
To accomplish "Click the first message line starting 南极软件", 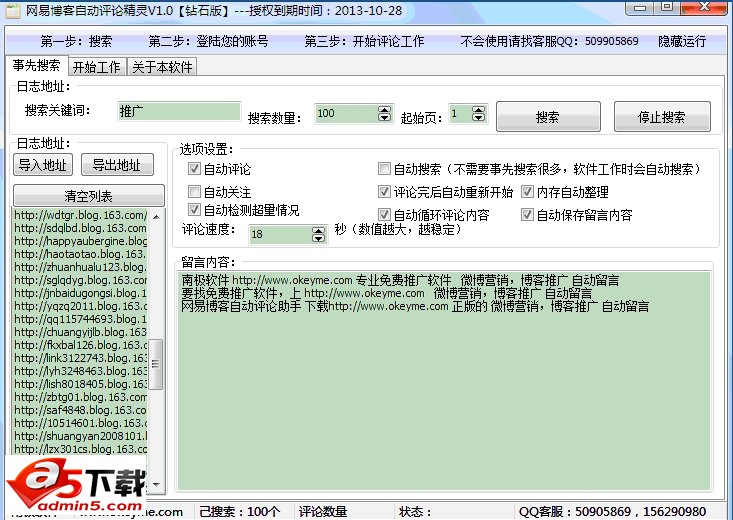I will [400, 281].
